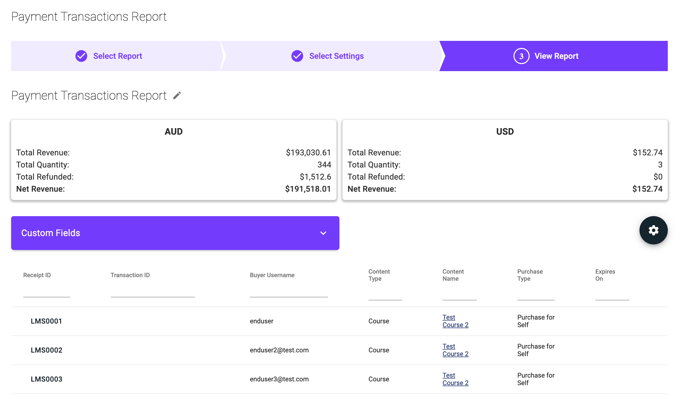The image size is (688, 399).
Task: Focus the Receipt ID filter field
Action: [x=47, y=291]
